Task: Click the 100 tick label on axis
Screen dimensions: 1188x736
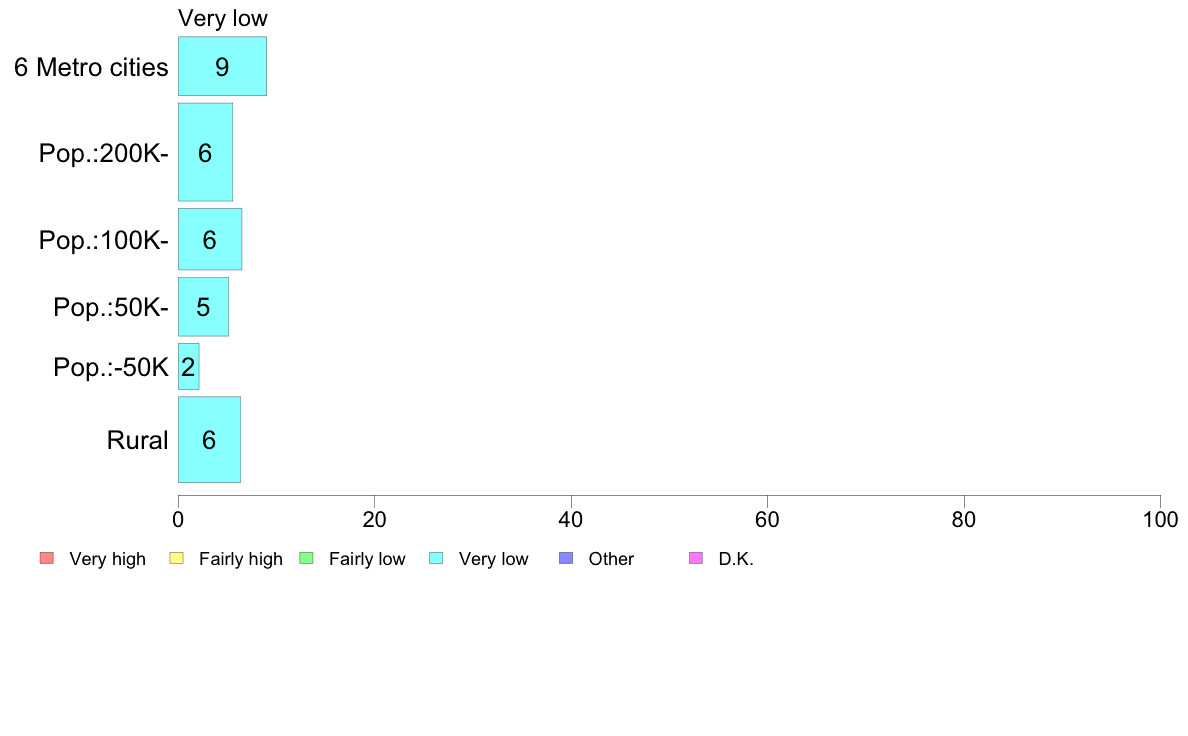Action: coord(1160,519)
